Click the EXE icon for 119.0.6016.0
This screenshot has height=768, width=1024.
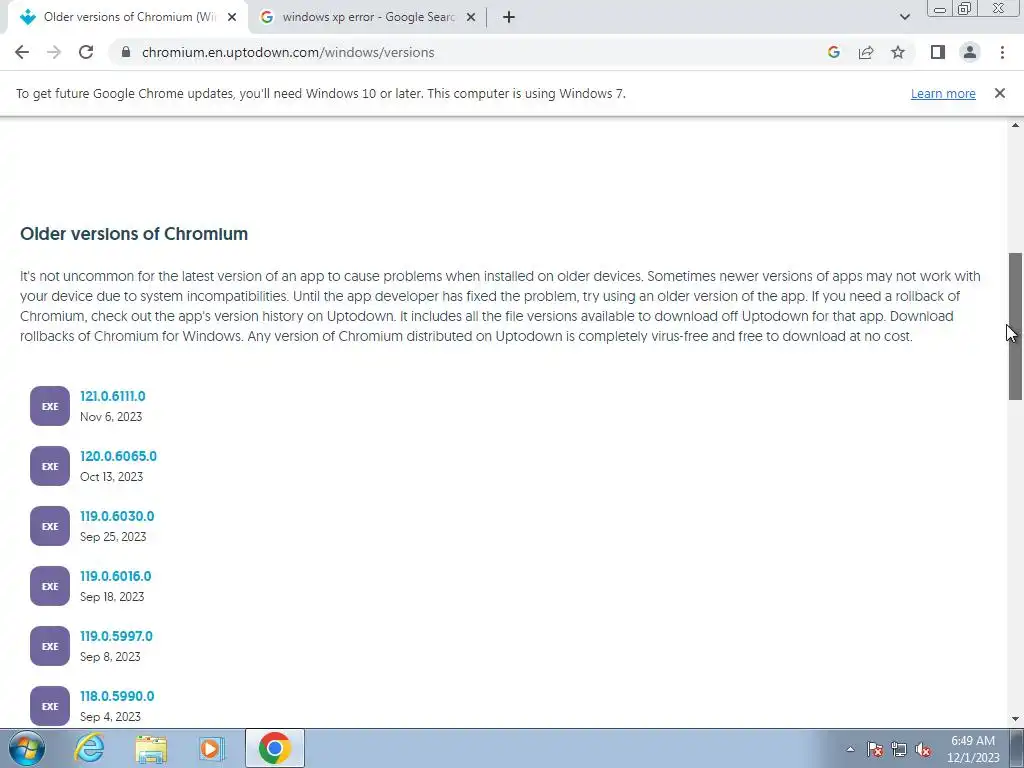[x=50, y=586]
